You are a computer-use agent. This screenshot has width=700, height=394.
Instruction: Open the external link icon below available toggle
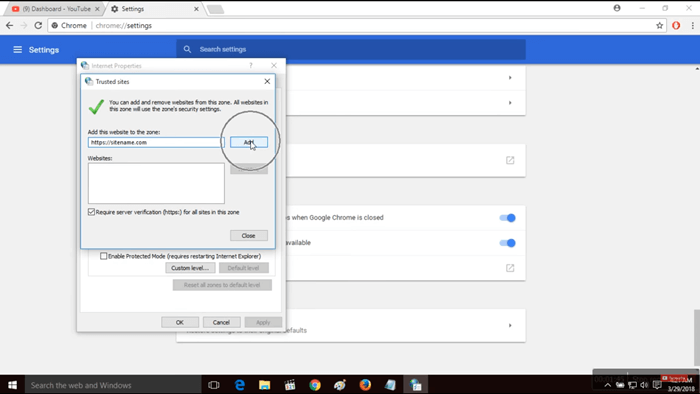(510, 268)
